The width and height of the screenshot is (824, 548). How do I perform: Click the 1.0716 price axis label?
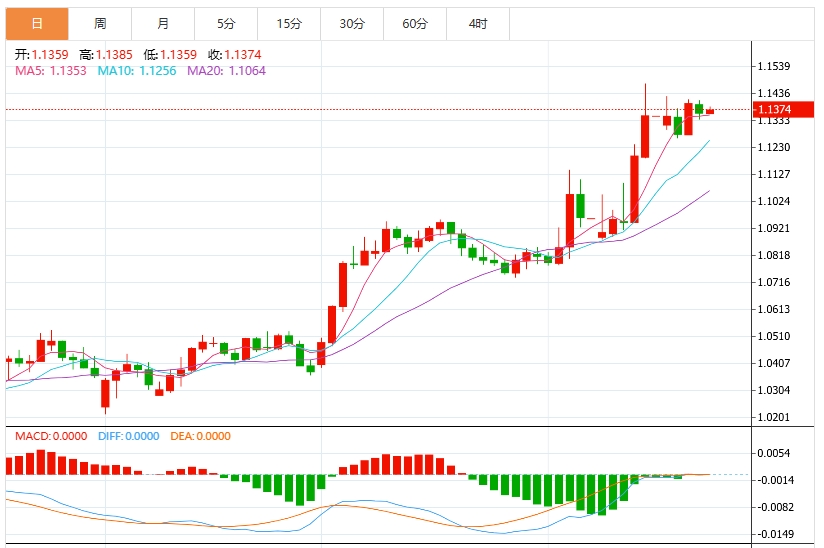pyautogui.click(x=774, y=282)
